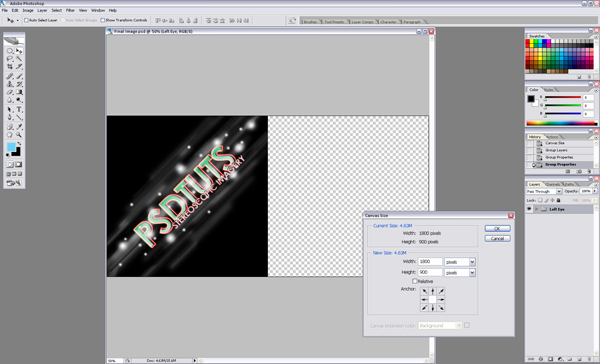
Task: Toggle lock image pixels in Layers panel
Action: point(546,200)
